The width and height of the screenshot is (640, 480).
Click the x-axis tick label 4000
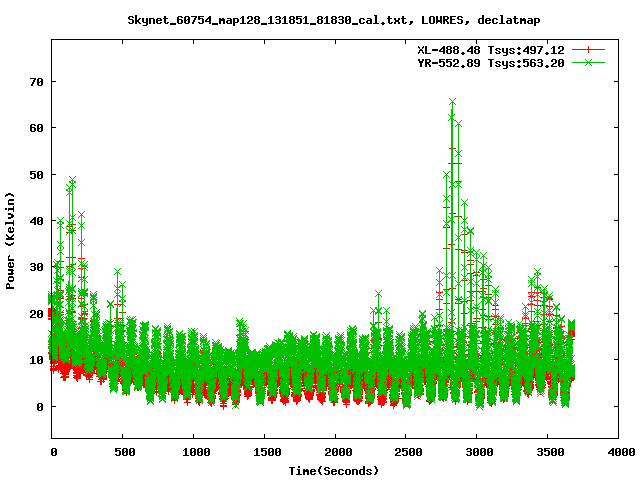621,452
